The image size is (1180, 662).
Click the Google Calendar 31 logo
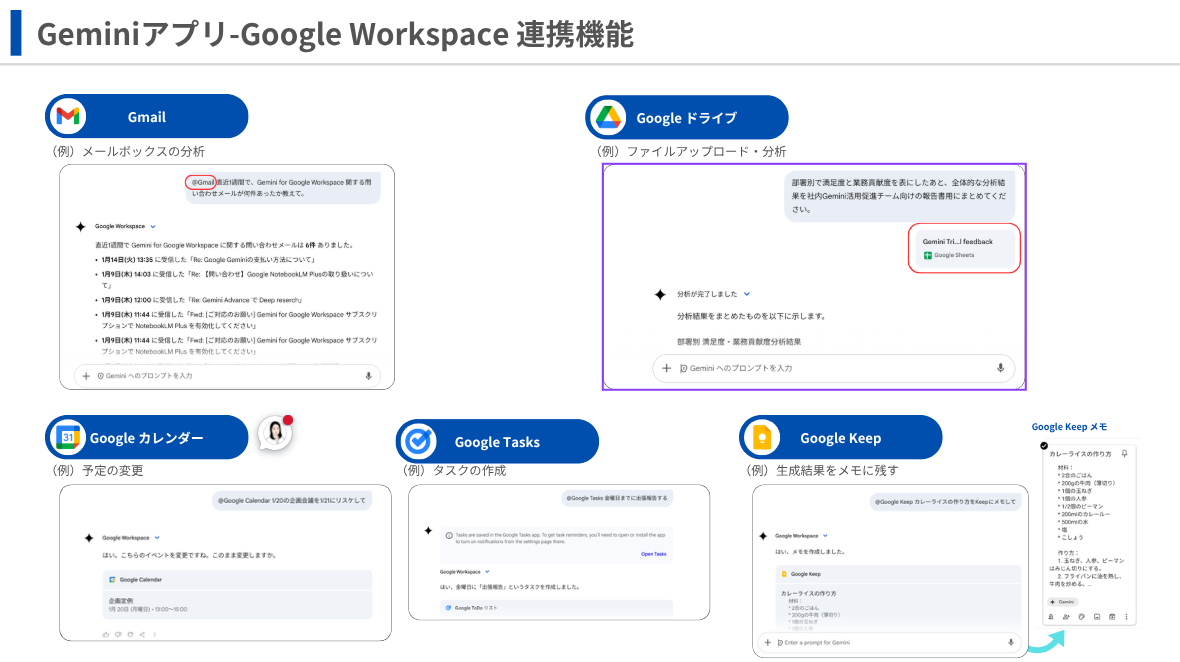(68, 437)
